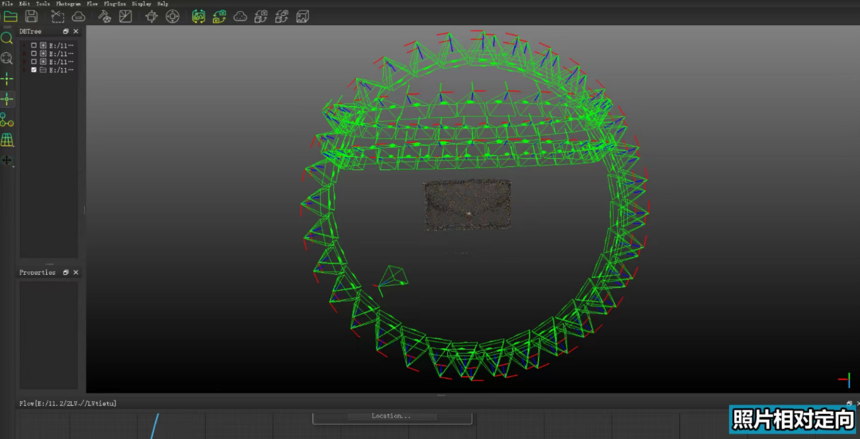
Task: Click the first gray cube-transfer icon
Action: click(x=261, y=16)
